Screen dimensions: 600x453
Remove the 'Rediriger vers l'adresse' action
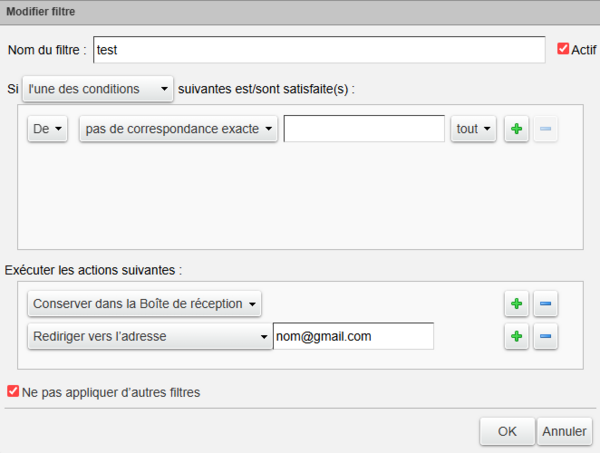[x=545, y=336]
